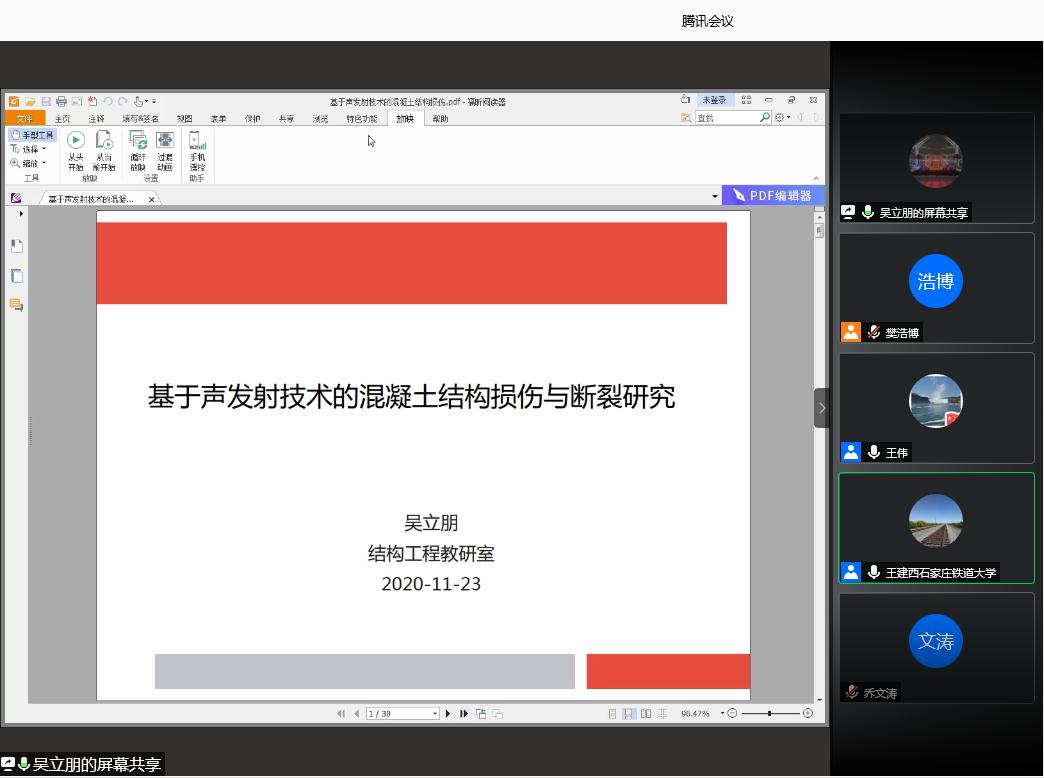Open the bookmarks panel icon in left sidebar

click(x=16, y=246)
